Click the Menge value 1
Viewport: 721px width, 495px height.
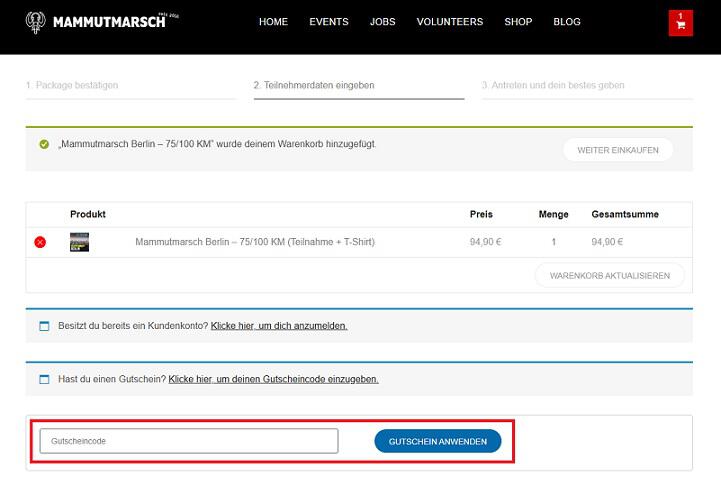point(554,242)
